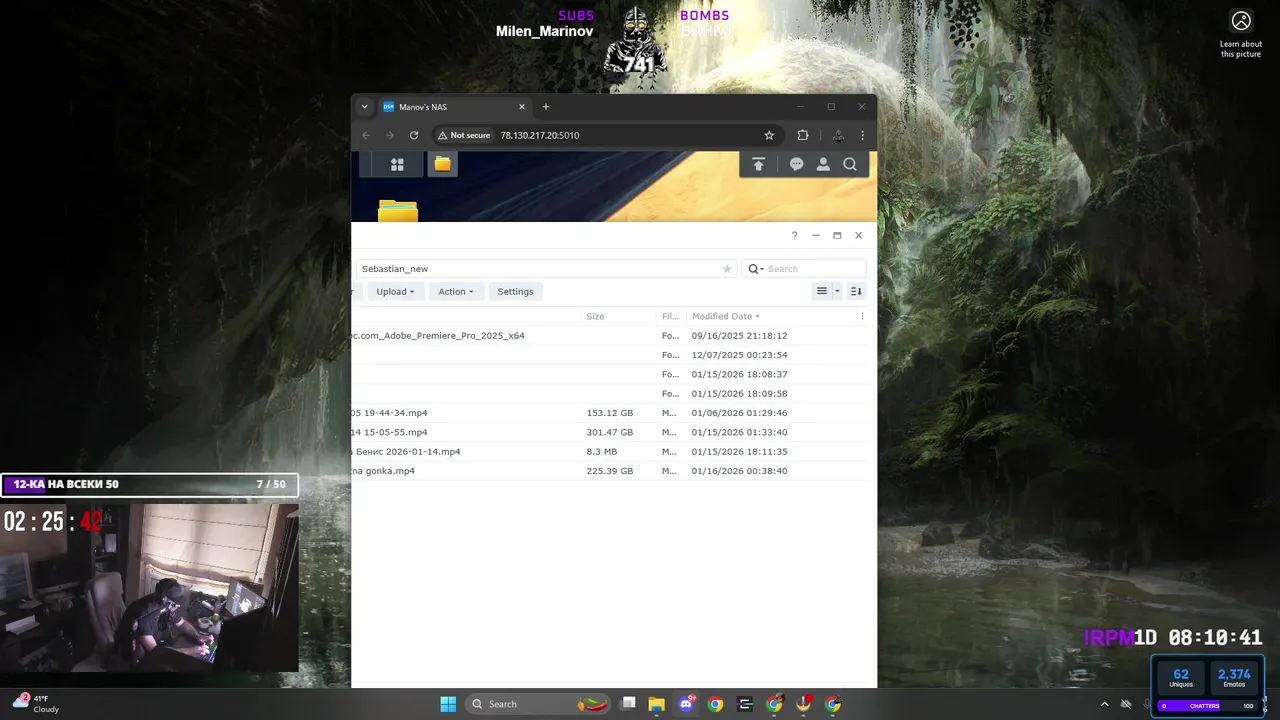Screen dimensions: 1280x720
Task: Click the 01/15/2026 18:08:37 date cell
Action: (739, 374)
